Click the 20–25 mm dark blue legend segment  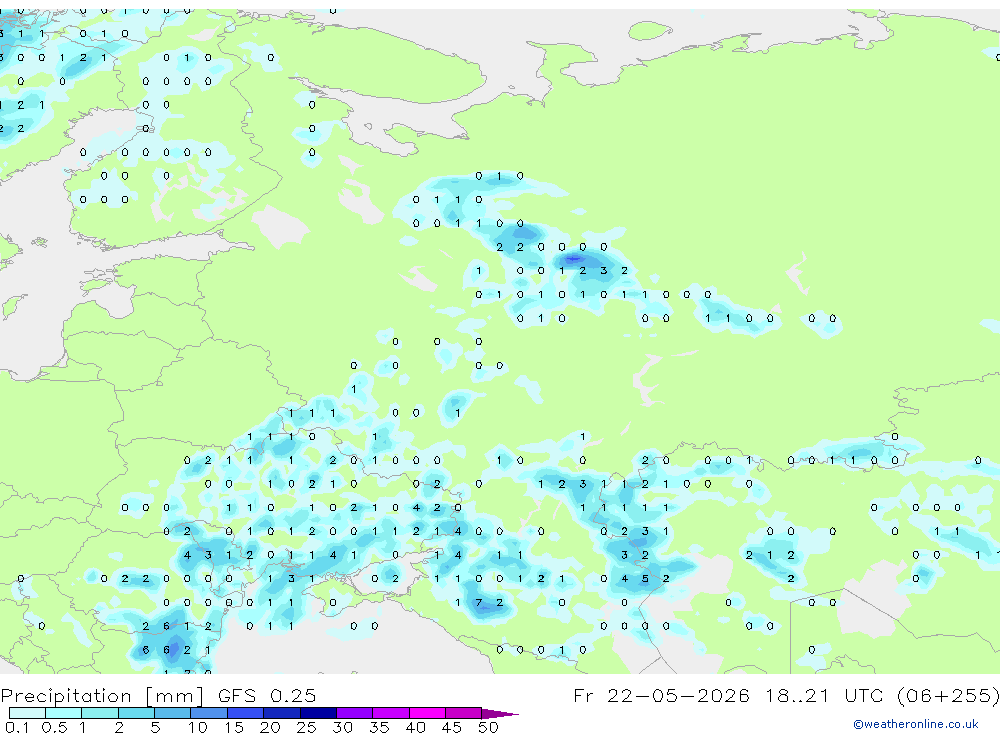point(281,713)
